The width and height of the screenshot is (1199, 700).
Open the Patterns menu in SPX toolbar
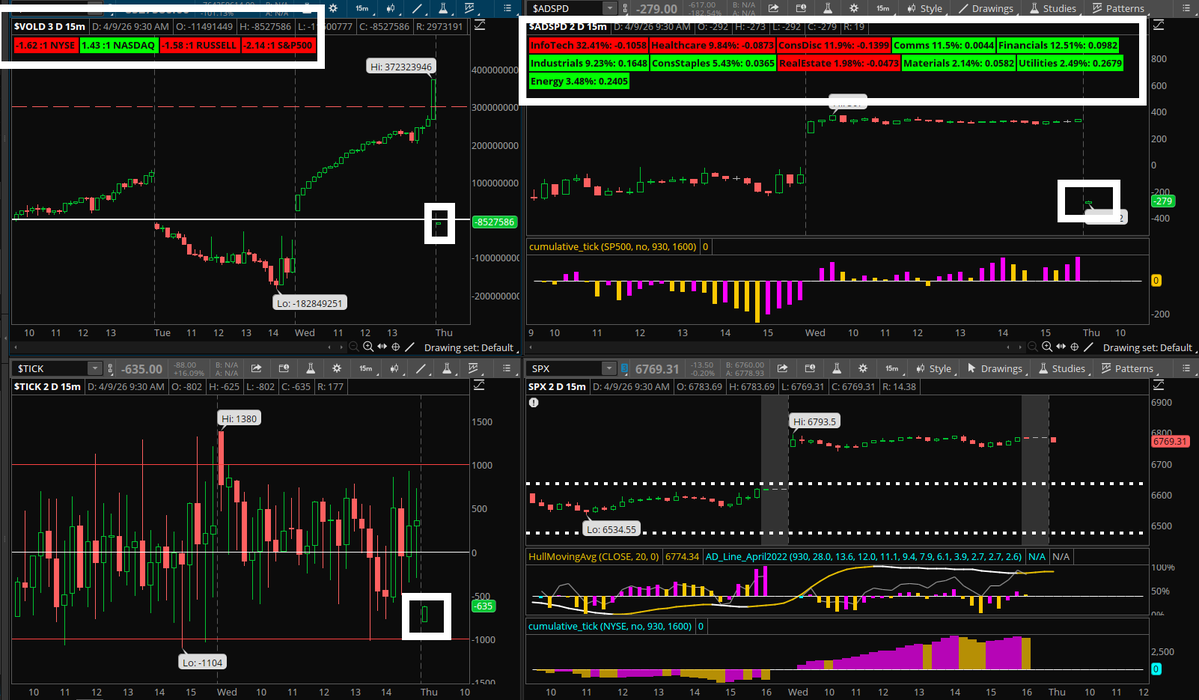tap(1128, 369)
